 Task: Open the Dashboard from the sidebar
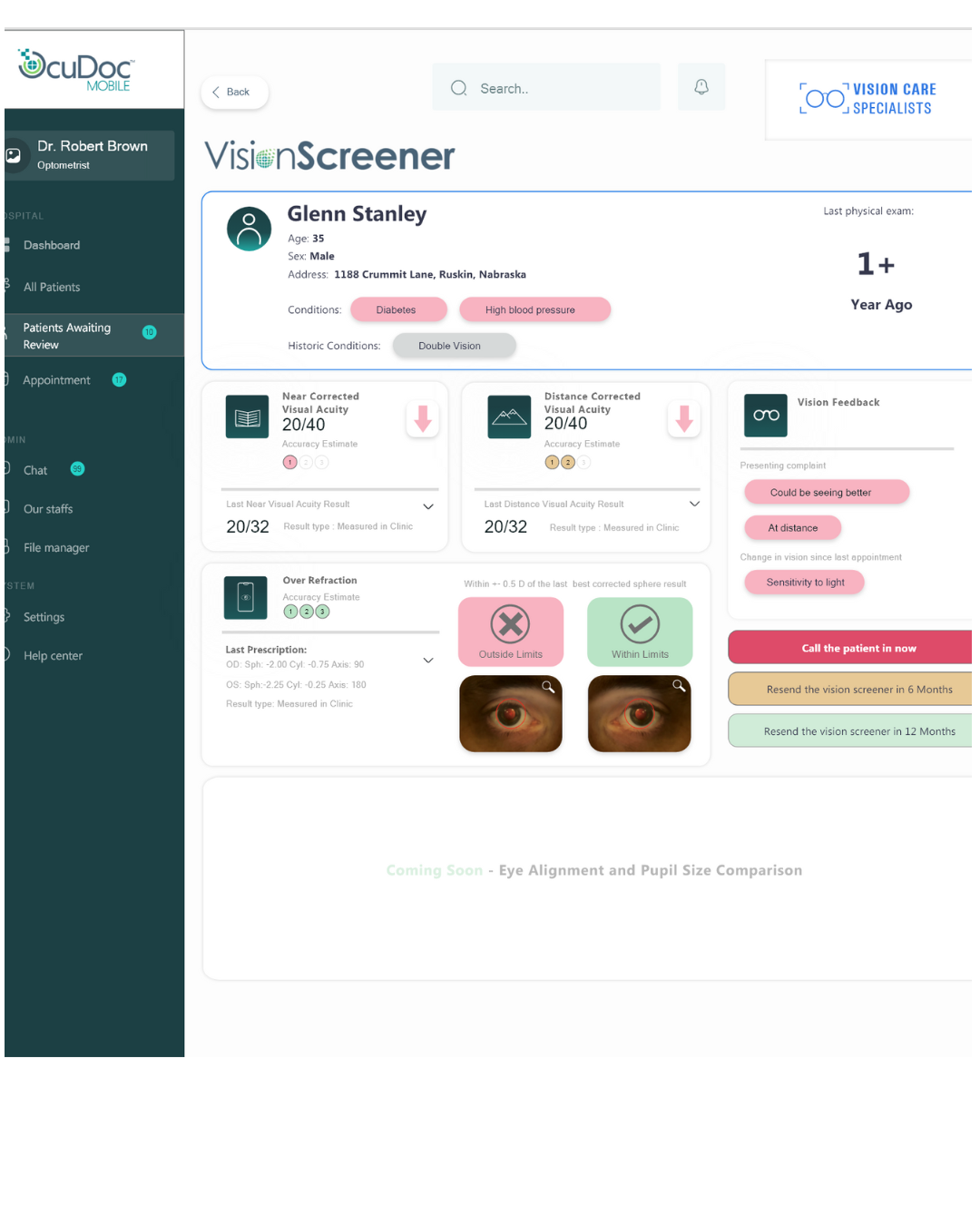(x=51, y=245)
